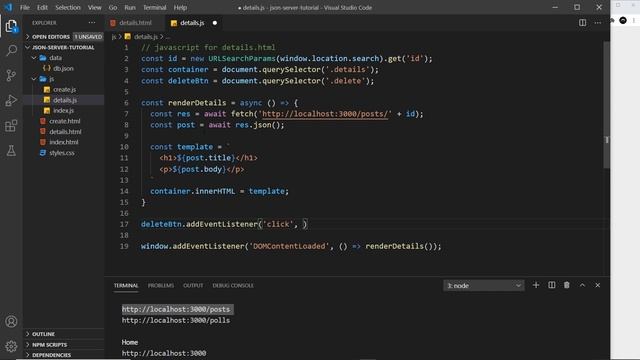Expand the NPM Scripts section
Image resolution: width=640 pixels, height=360 pixels.
(x=49, y=344)
